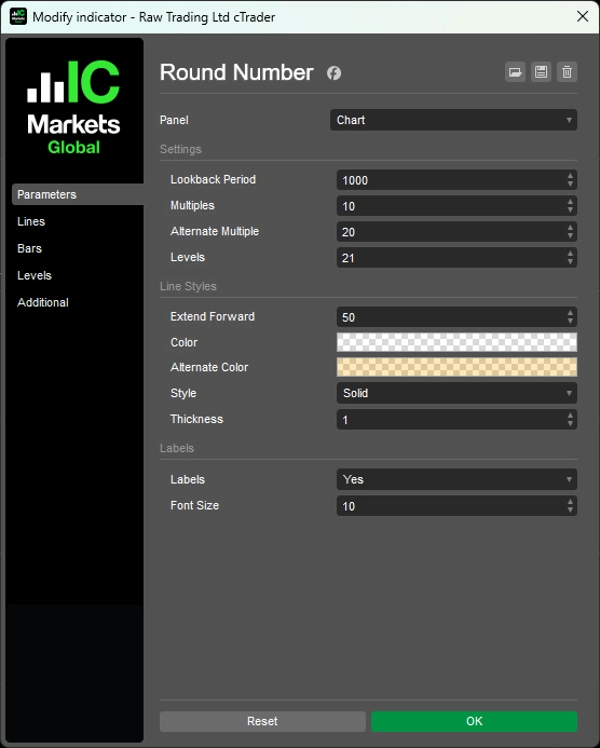
Task: Open the Alternate Color swatch picker
Action: pyautogui.click(x=456, y=367)
